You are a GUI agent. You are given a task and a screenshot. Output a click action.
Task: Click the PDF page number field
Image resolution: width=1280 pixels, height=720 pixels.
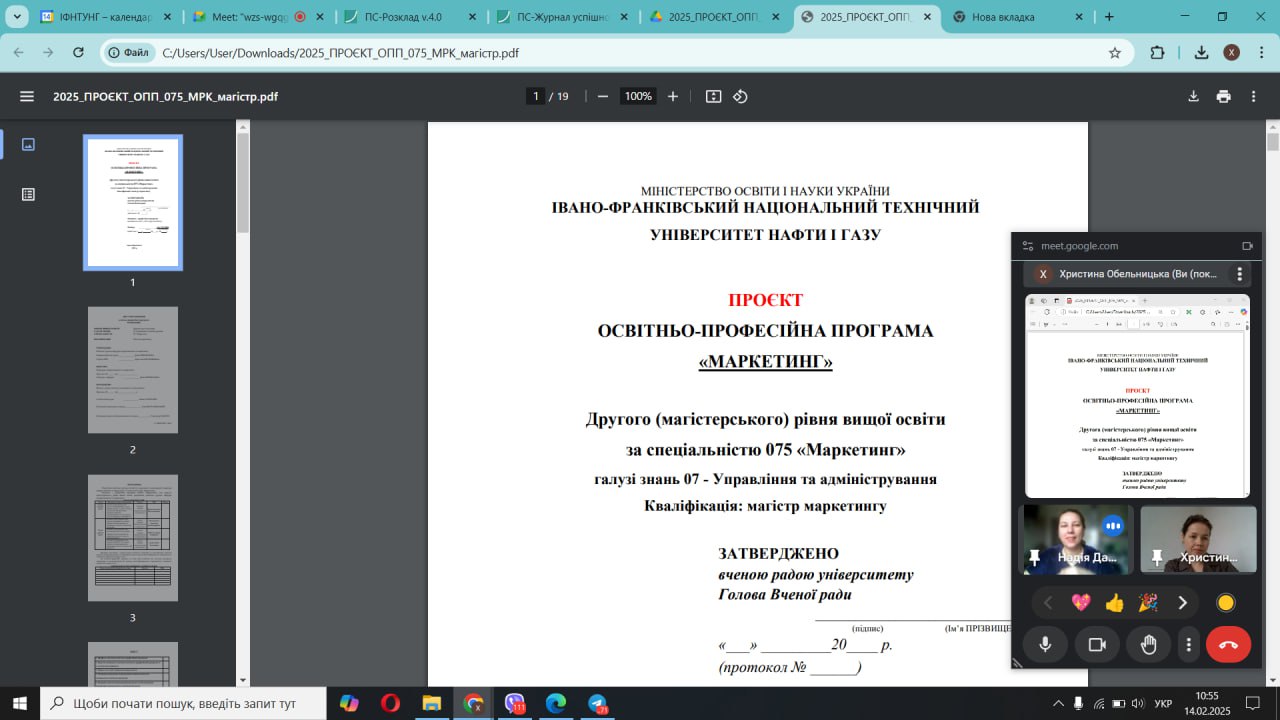[536, 96]
